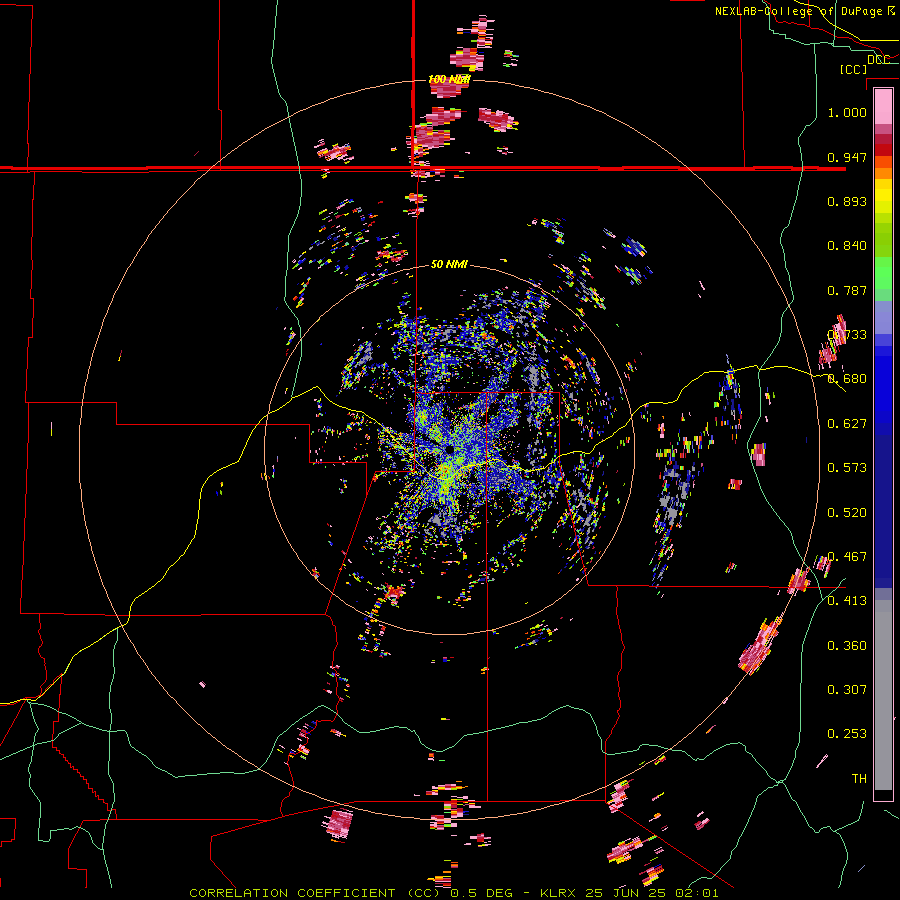Click the 0.467 scale value

pyautogui.click(x=847, y=557)
